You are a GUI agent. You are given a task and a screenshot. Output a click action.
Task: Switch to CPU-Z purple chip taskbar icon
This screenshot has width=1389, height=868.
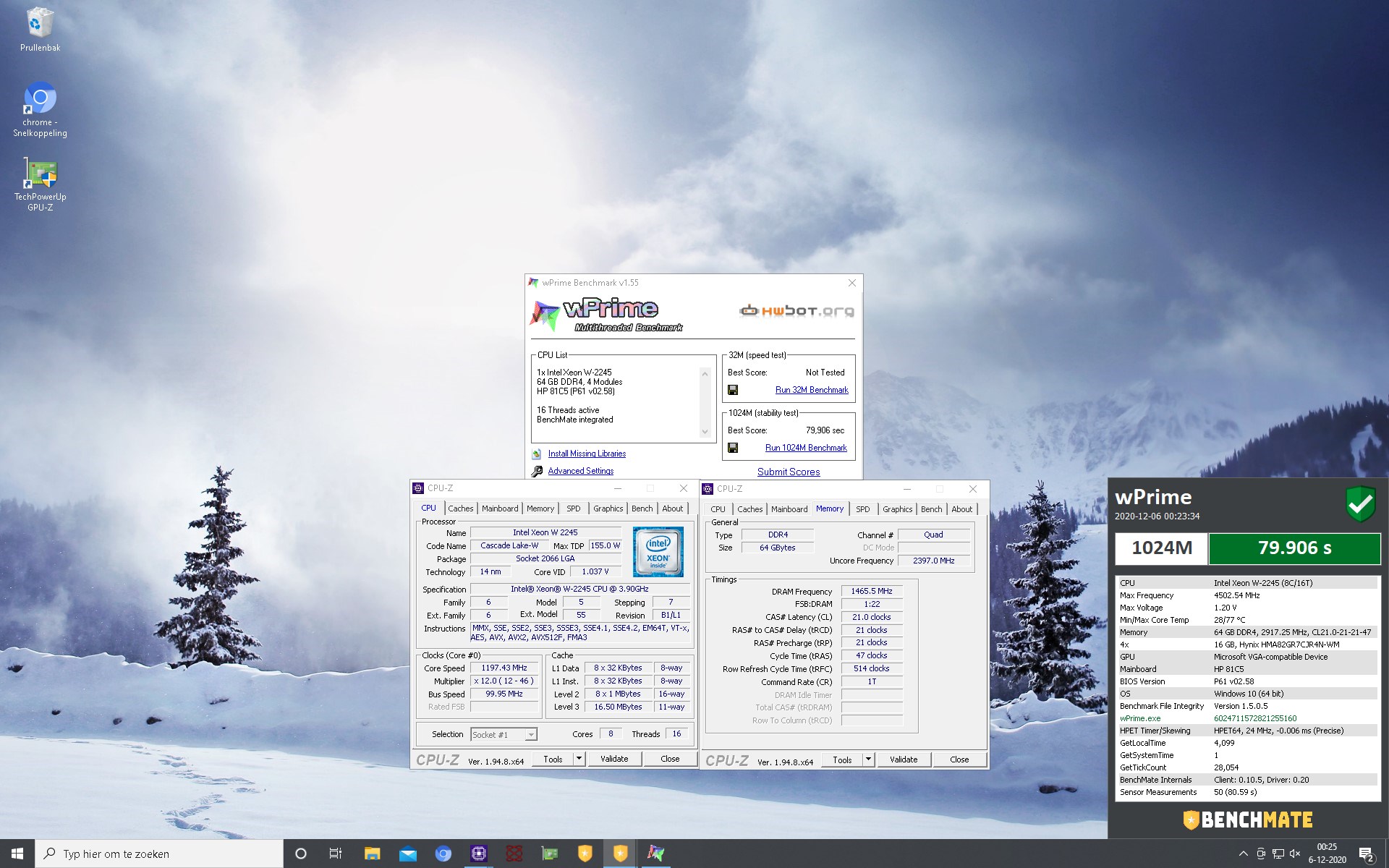click(478, 854)
